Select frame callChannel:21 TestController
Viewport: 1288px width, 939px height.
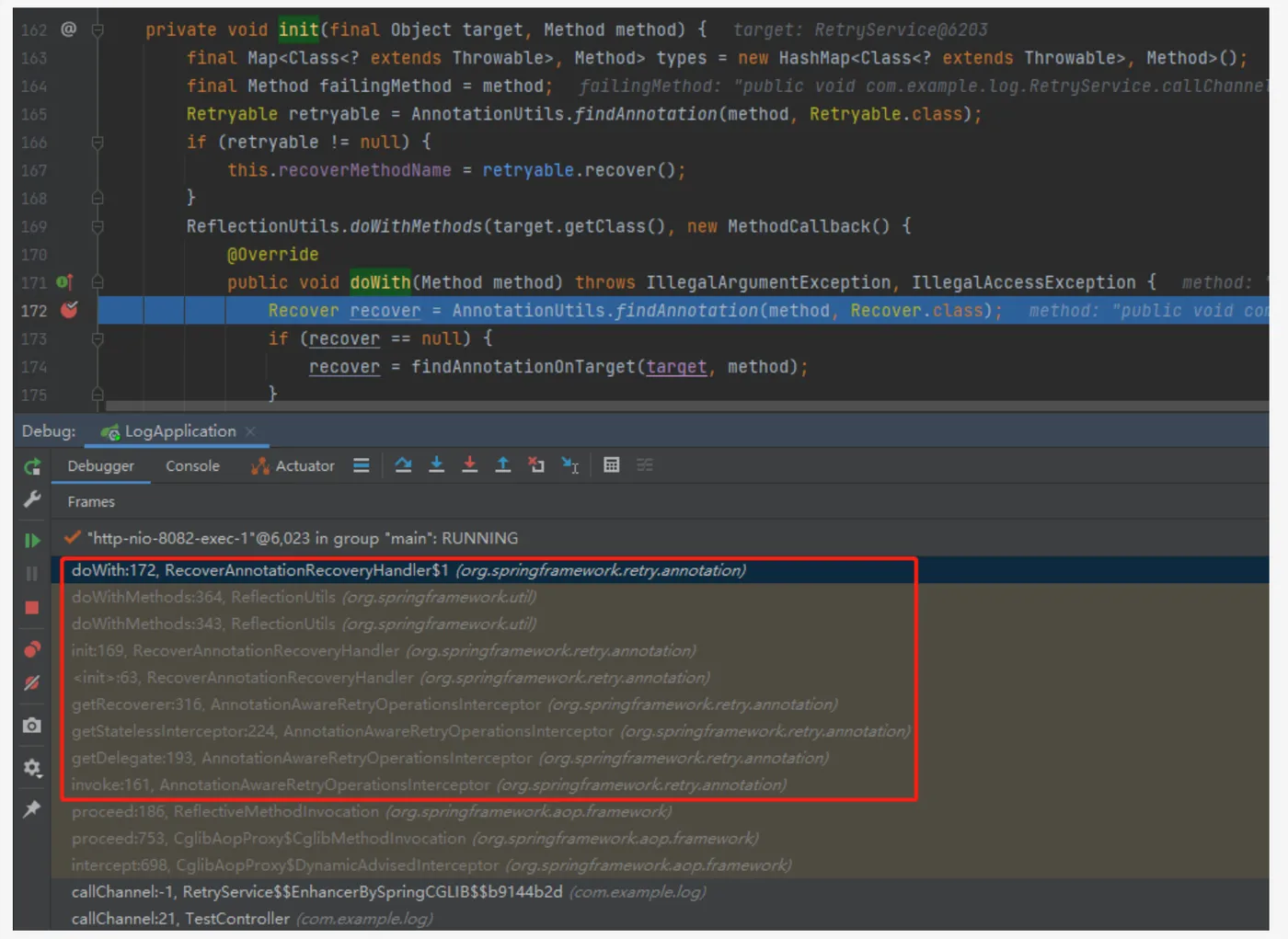(660, 919)
